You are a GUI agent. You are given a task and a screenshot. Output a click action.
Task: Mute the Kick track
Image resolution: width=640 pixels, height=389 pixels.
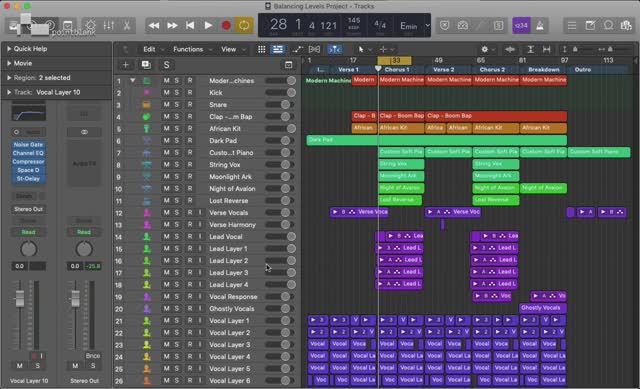tap(167, 93)
